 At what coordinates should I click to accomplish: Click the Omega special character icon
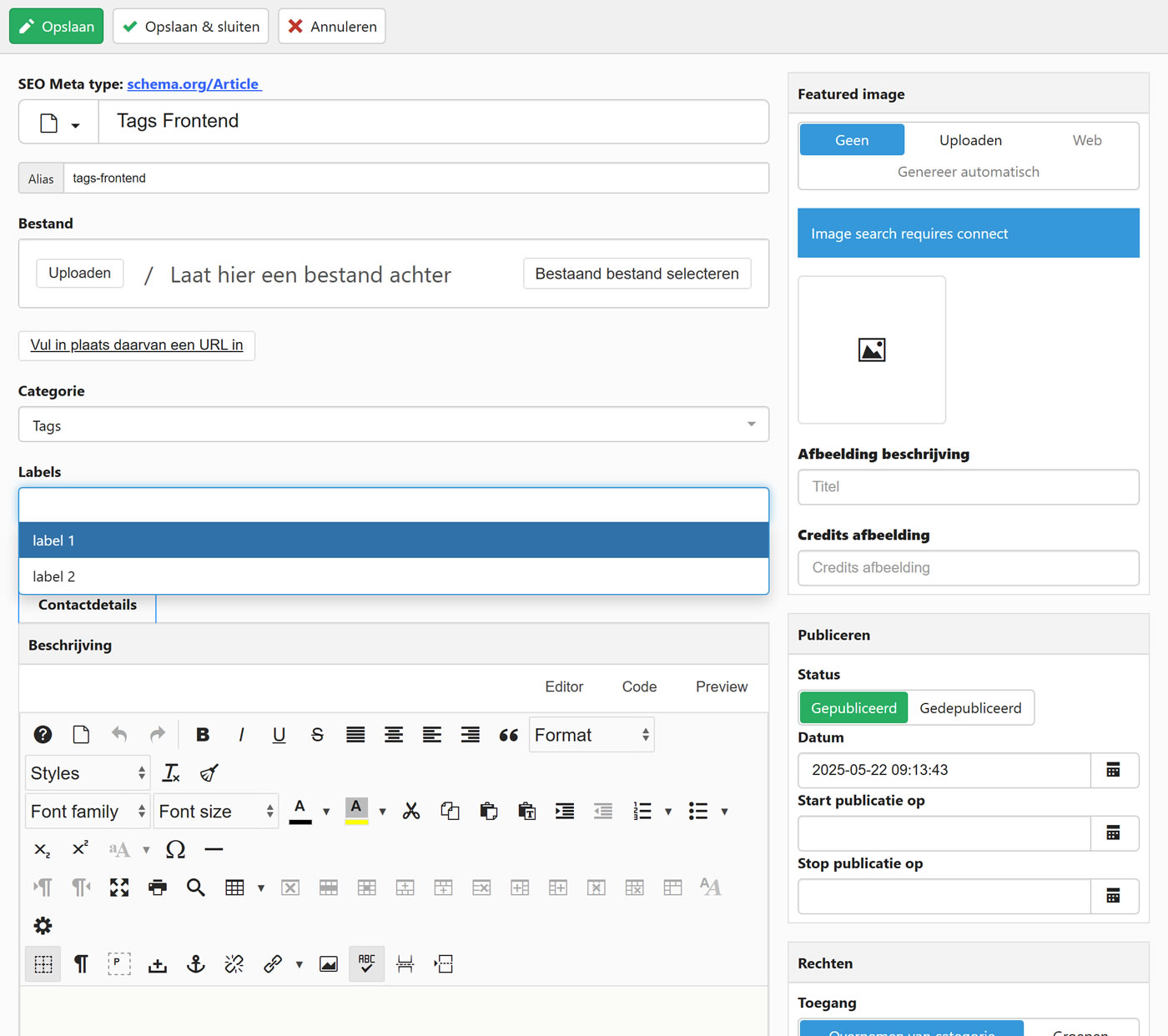(x=175, y=849)
